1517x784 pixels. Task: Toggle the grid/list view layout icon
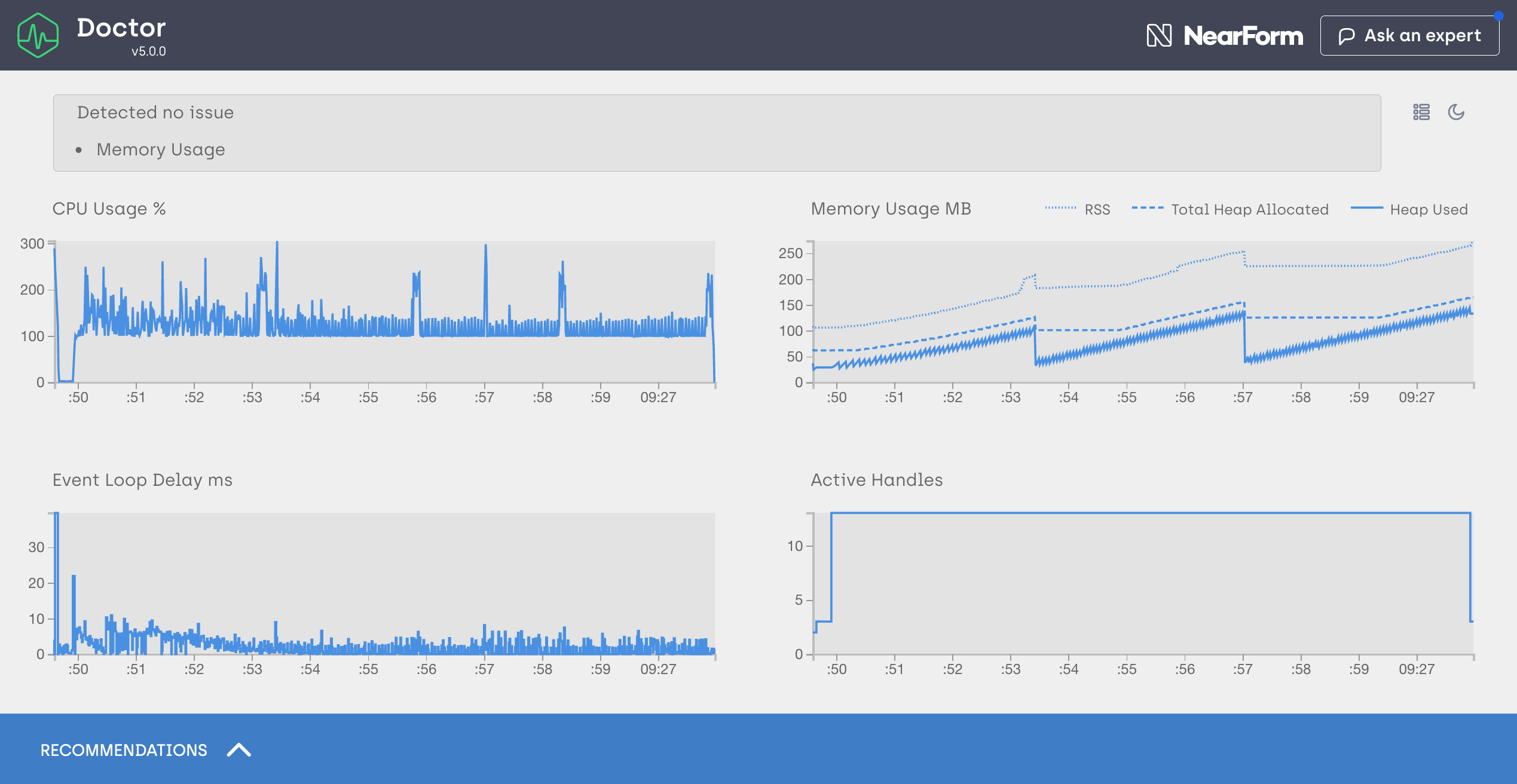click(x=1421, y=112)
